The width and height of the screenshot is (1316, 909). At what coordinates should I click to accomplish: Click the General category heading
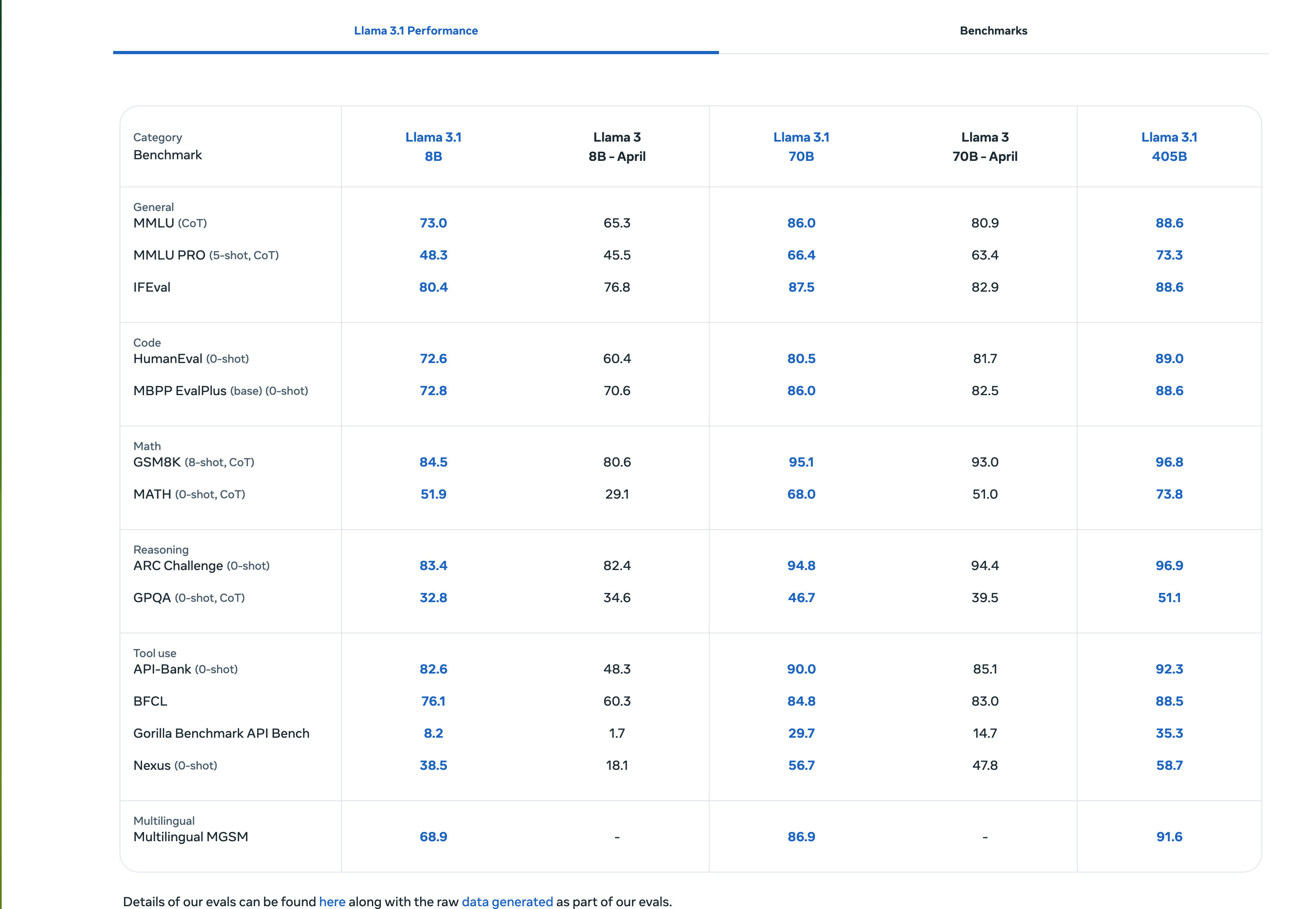point(153,207)
